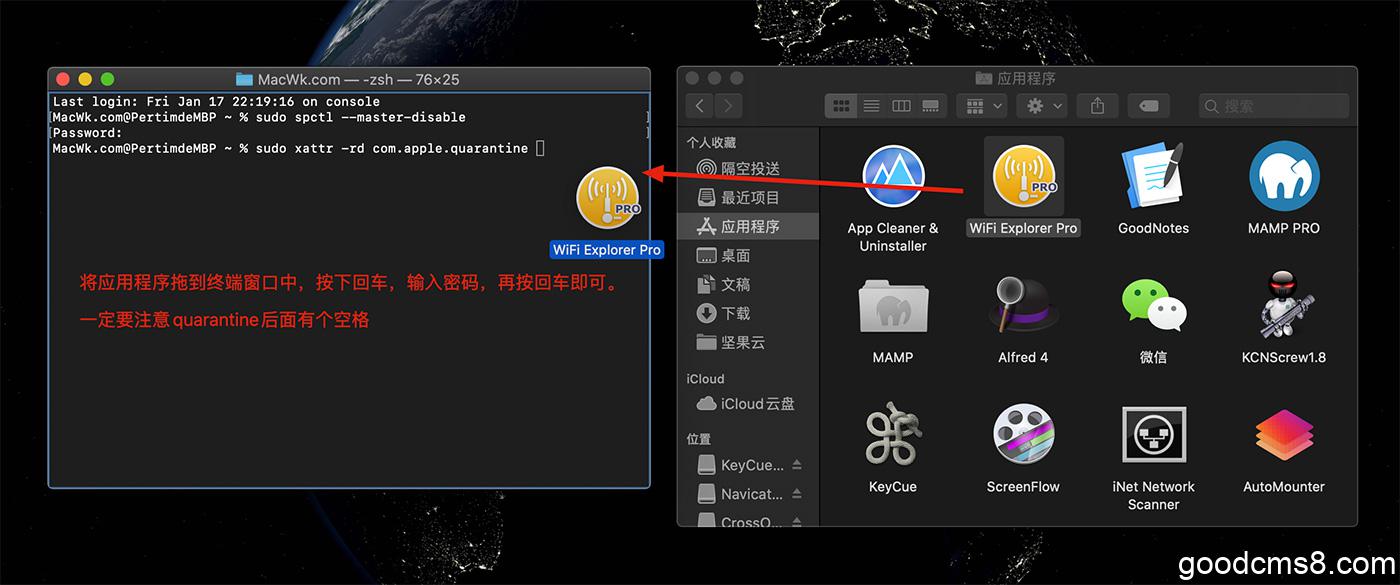The height and width of the screenshot is (585, 1400).
Task: Switch Finder to gallery view
Action: point(931,105)
